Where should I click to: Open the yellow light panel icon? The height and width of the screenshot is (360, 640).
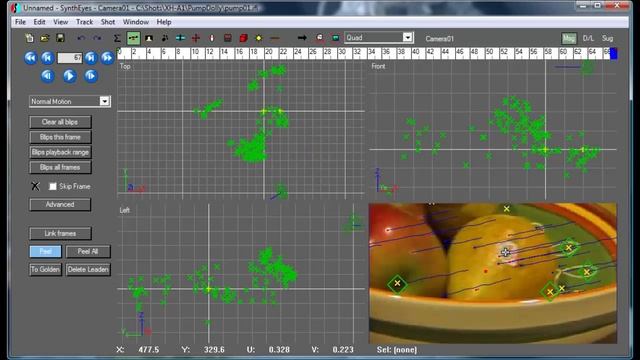coord(259,38)
